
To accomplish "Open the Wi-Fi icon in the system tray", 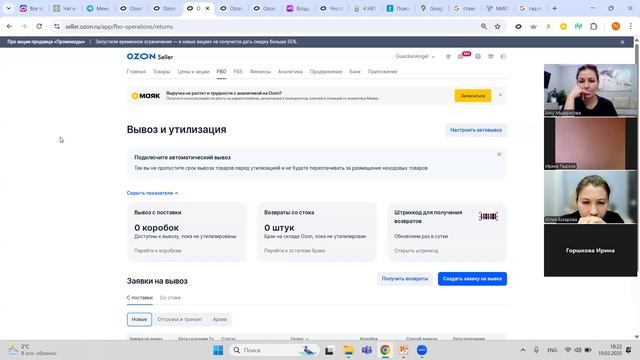I will click(x=568, y=350).
